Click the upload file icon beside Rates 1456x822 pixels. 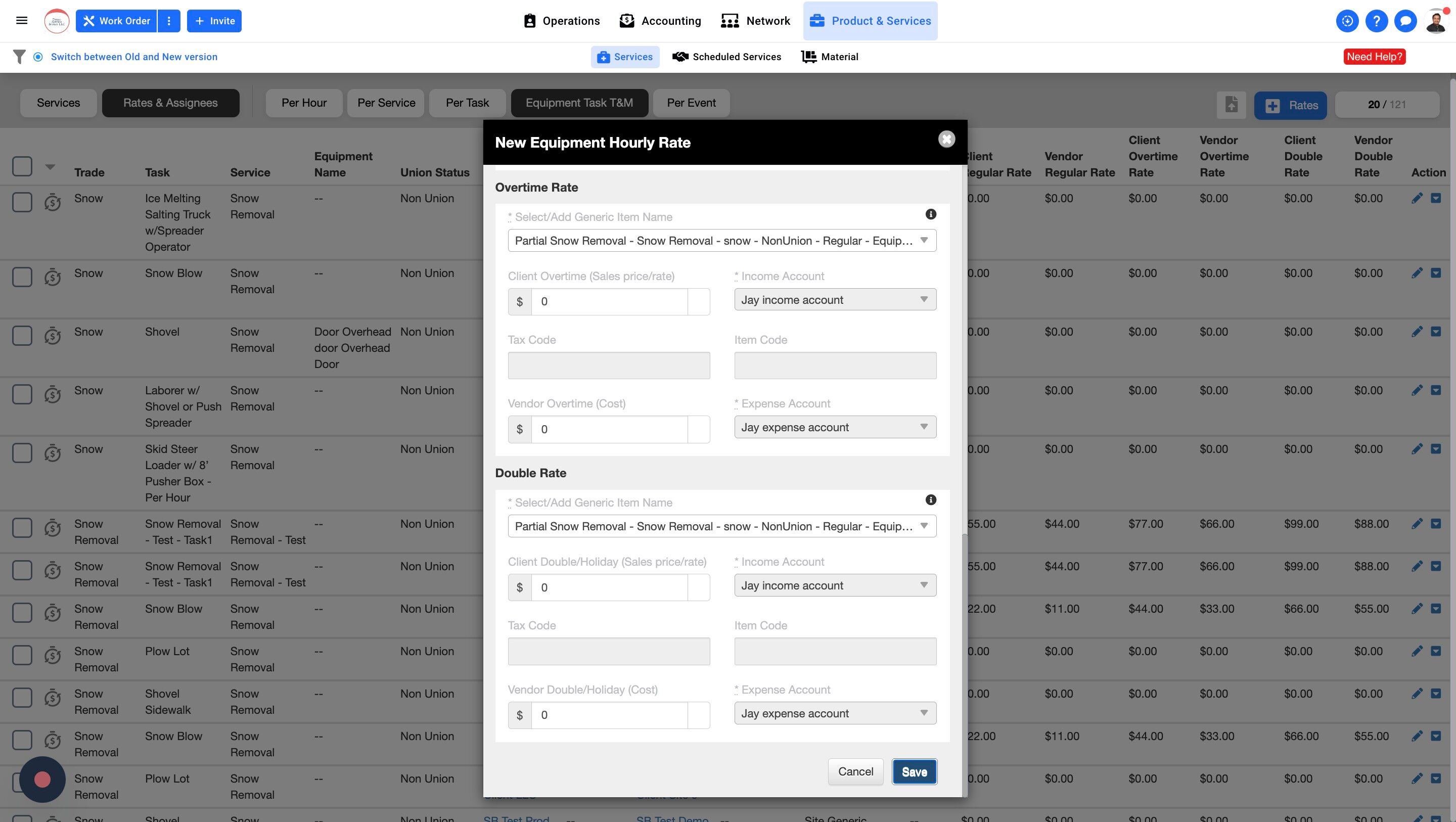click(1231, 105)
